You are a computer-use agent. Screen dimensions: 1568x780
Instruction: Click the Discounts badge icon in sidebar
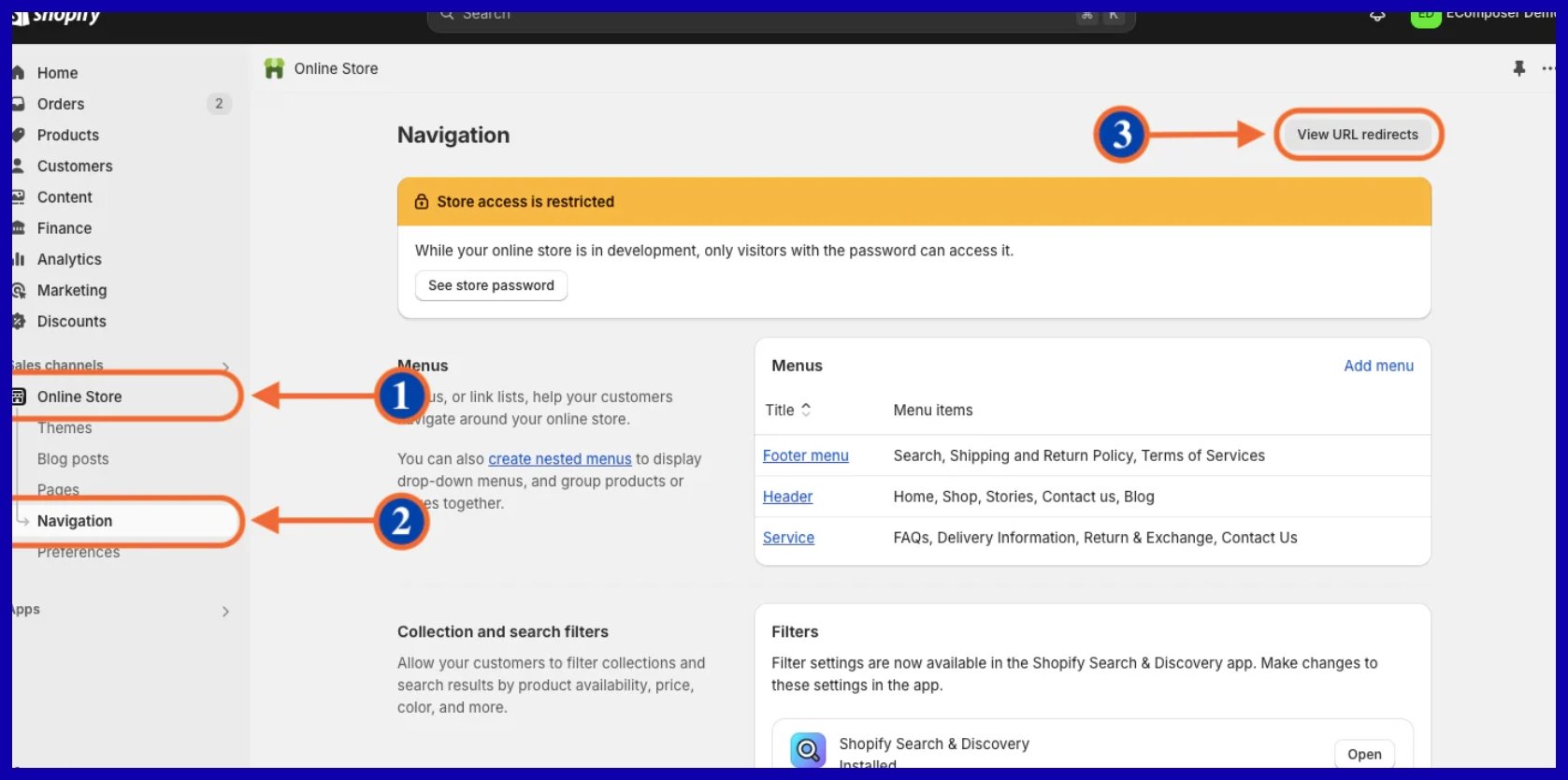[18, 322]
